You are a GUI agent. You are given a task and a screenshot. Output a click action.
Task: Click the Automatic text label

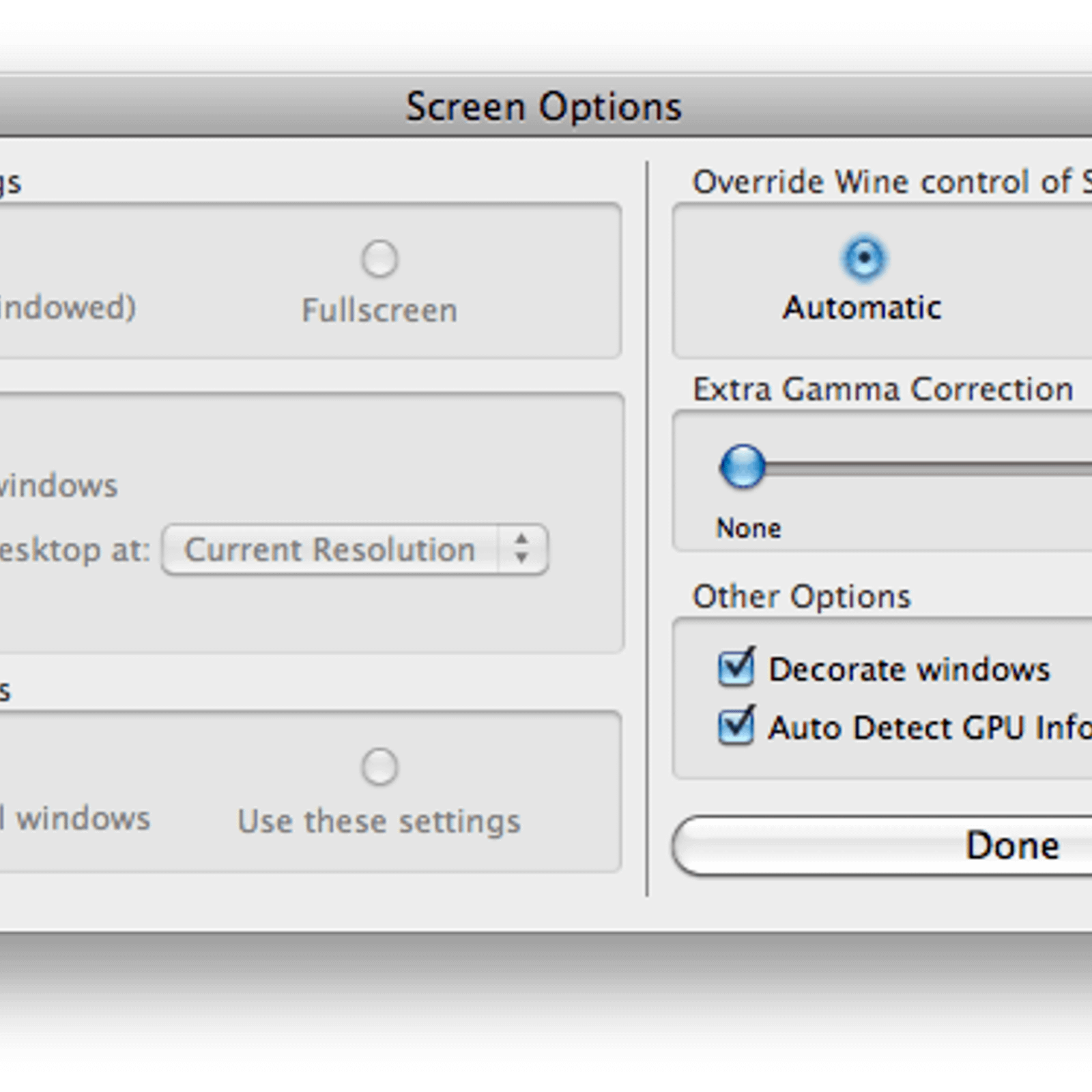(863, 308)
